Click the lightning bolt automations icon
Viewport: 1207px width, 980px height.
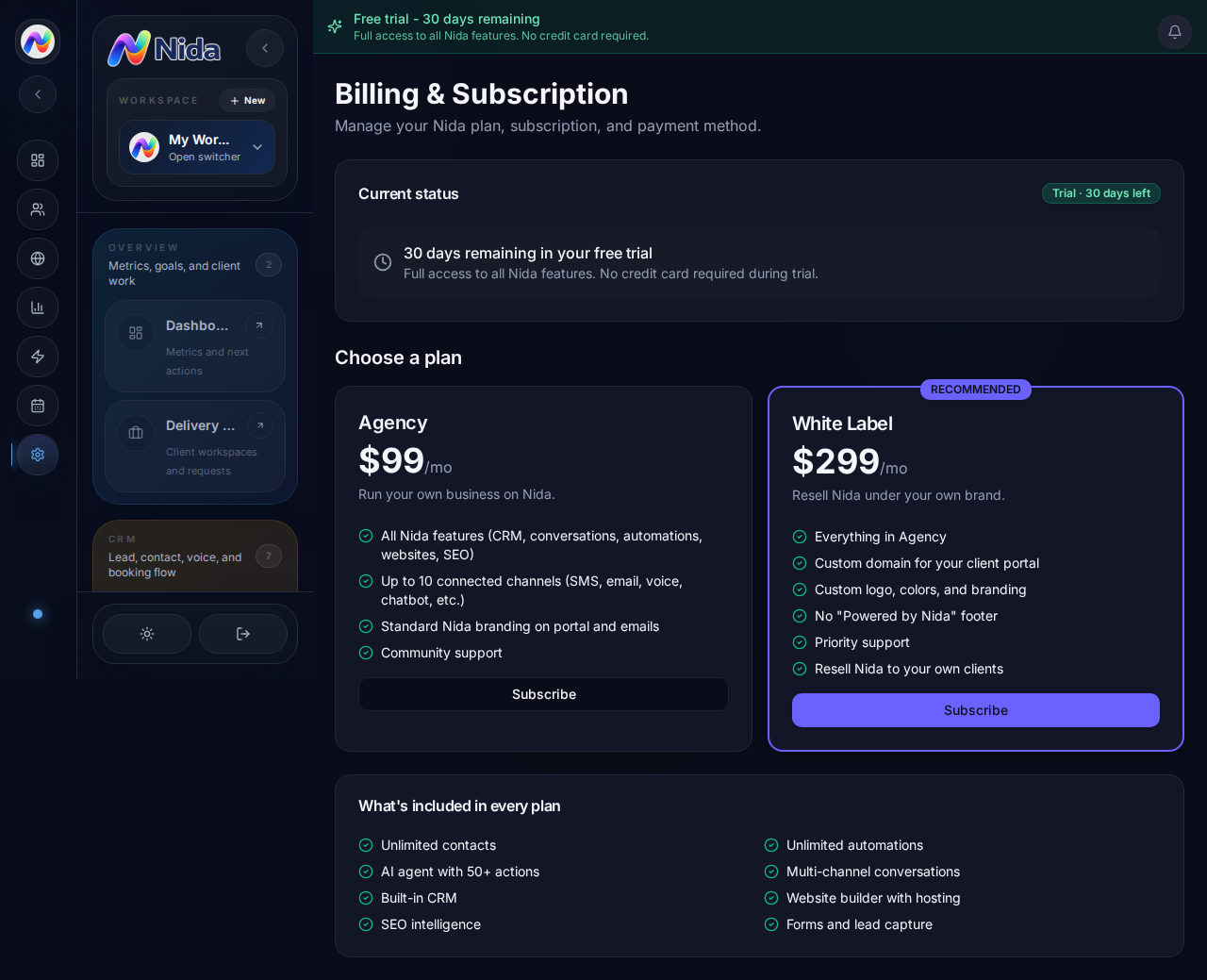click(38, 357)
